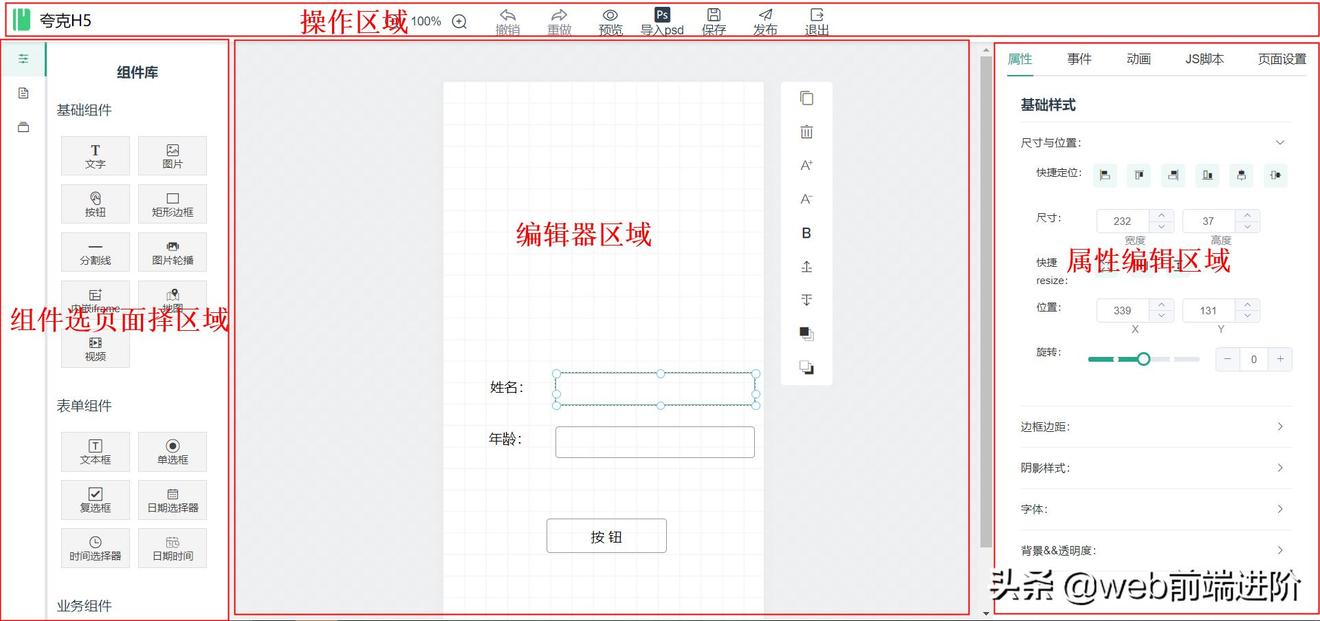
Task: Decrease font size with the A- icon
Action: click(x=807, y=199)
